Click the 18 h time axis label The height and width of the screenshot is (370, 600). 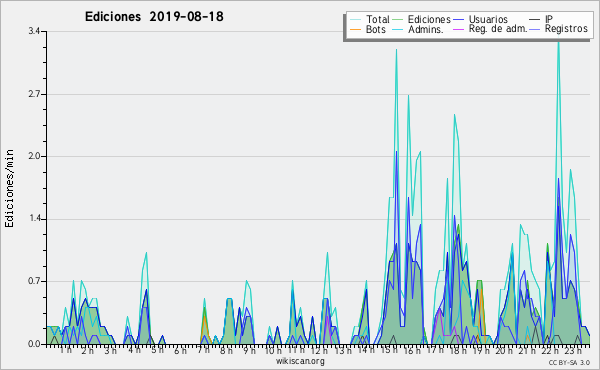tap(458, 350)
